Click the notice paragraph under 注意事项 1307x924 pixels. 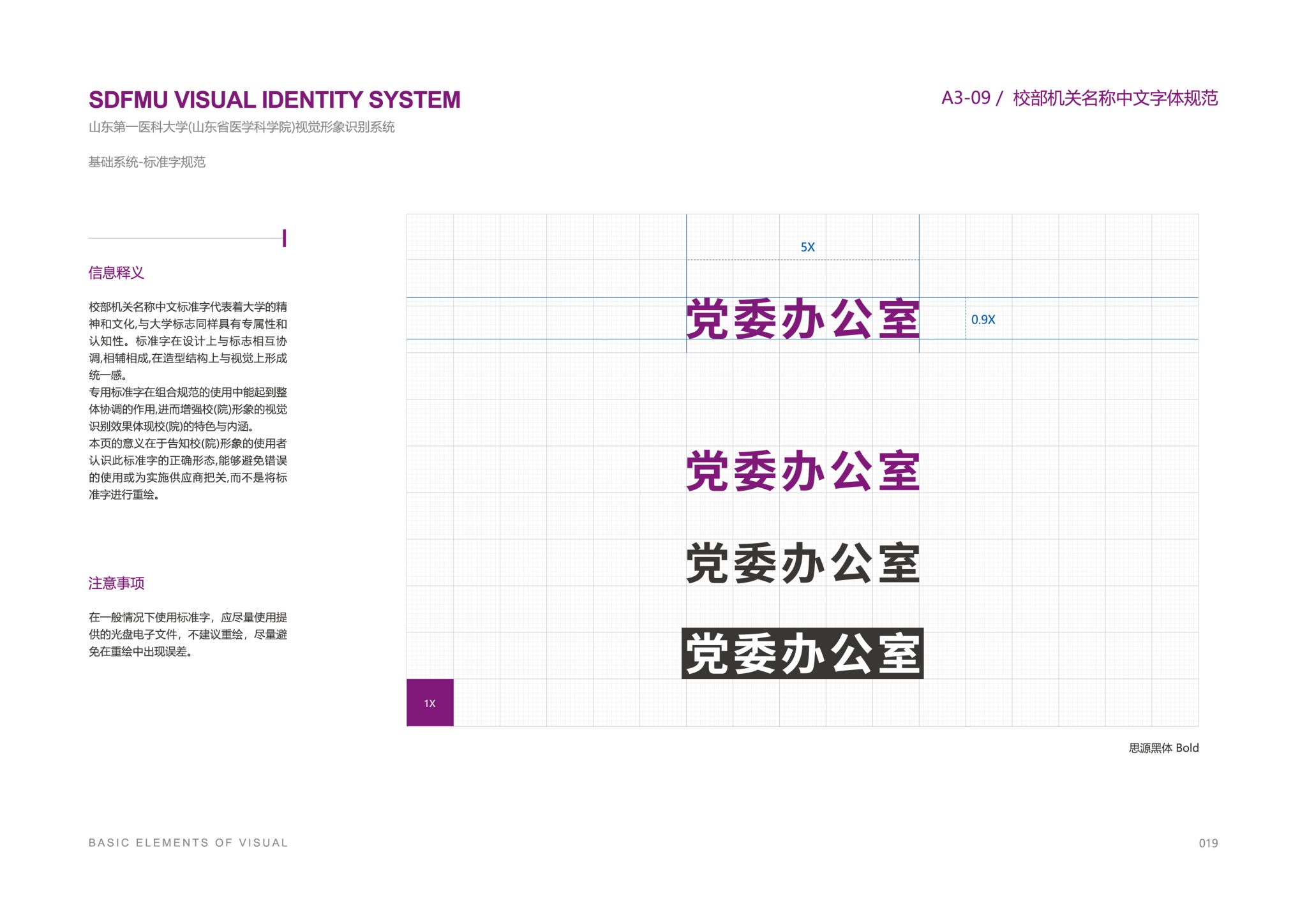(x=188, y=634)
